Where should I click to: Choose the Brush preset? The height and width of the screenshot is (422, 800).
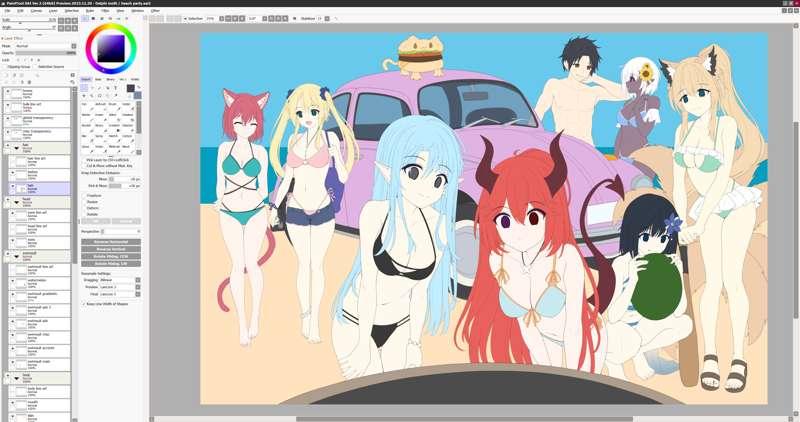(x=114, y=108)
